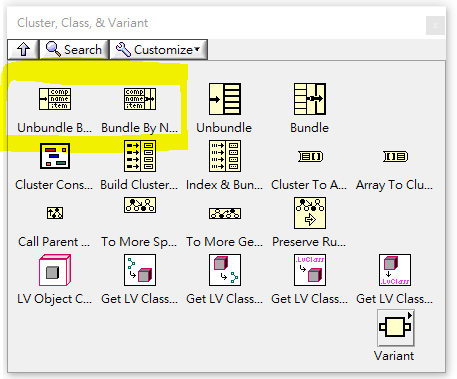Select Get LV Class icon with .LvClass text at bottom
This screenshot has height=379, width=457.
click(395, 270)
